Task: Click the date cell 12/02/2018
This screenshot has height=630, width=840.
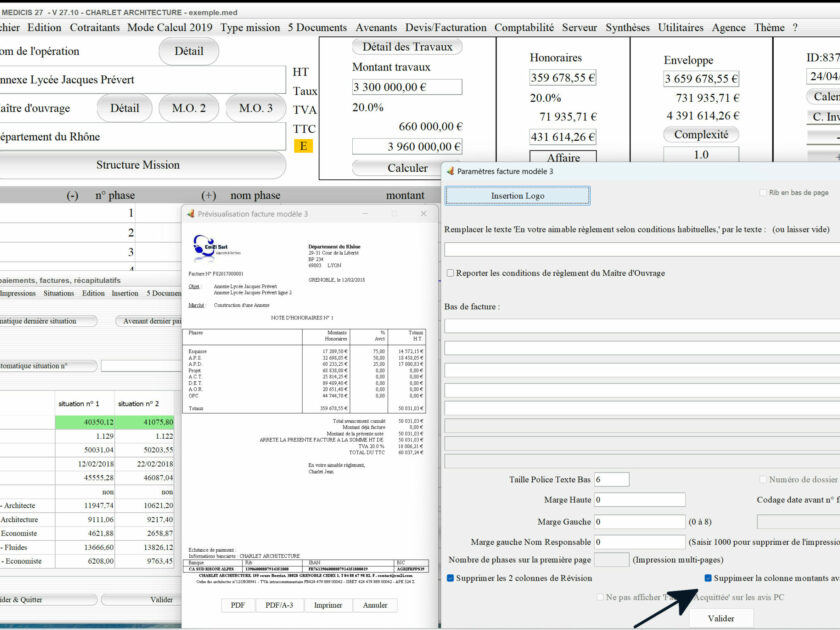Action: 85,464
